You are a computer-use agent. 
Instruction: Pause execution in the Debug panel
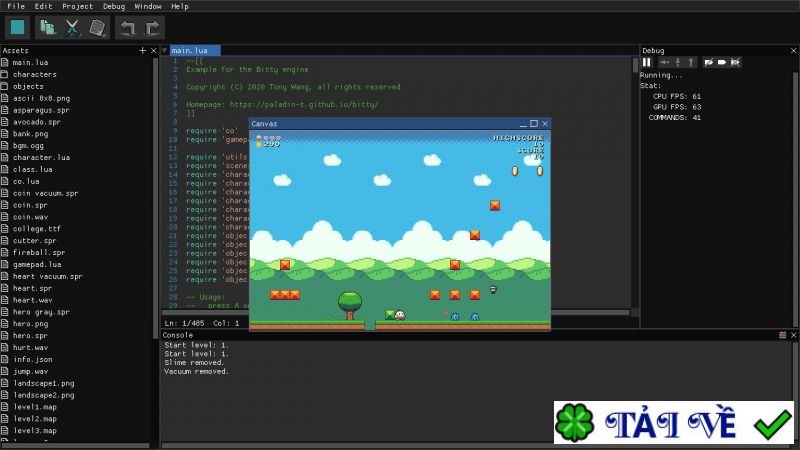[x=646, y=62]
